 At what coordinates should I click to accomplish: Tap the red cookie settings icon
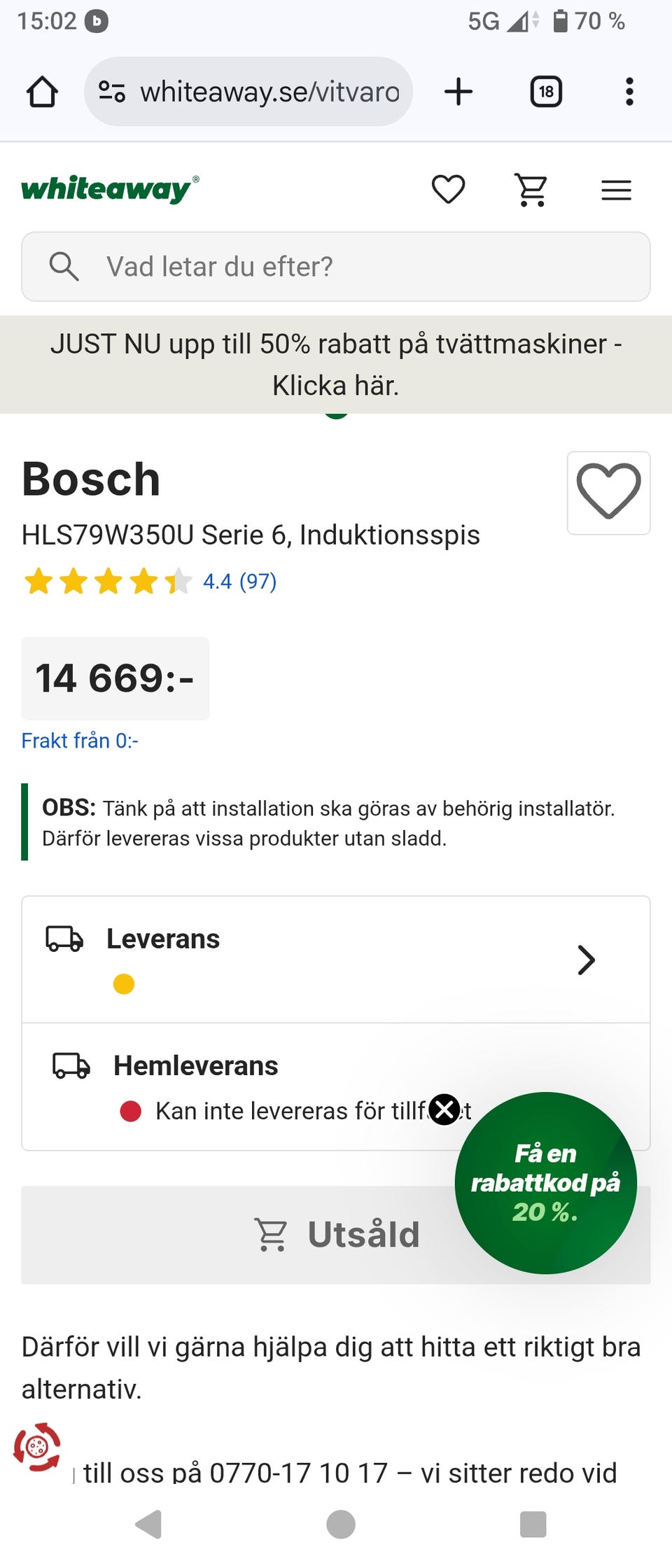click(37, 1447)
